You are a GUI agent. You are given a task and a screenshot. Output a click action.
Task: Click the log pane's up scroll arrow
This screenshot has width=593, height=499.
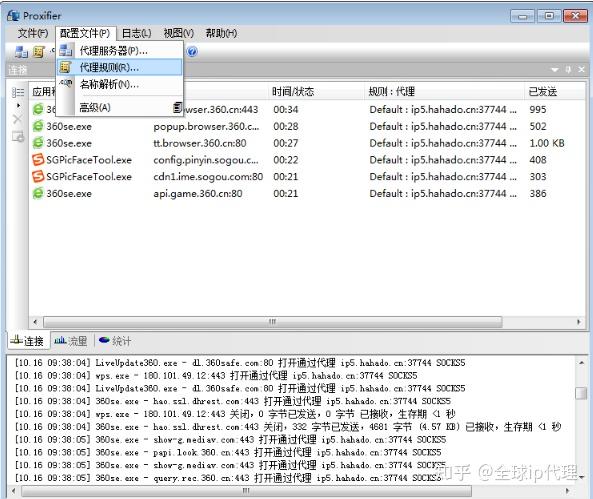pyautogui.click(x=581, y=363)
